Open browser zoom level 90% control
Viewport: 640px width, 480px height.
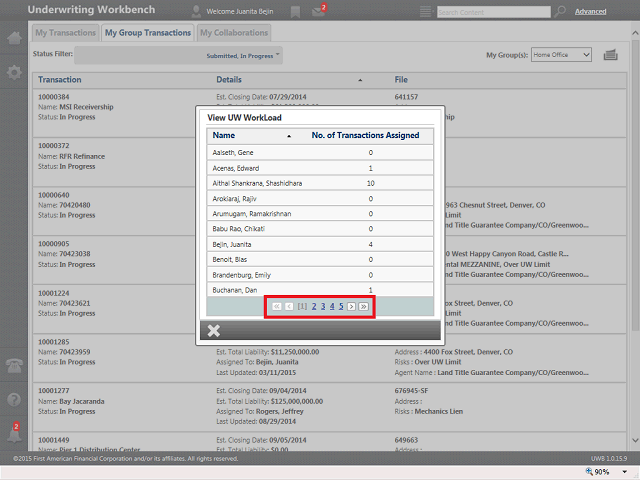pos(598,472)
